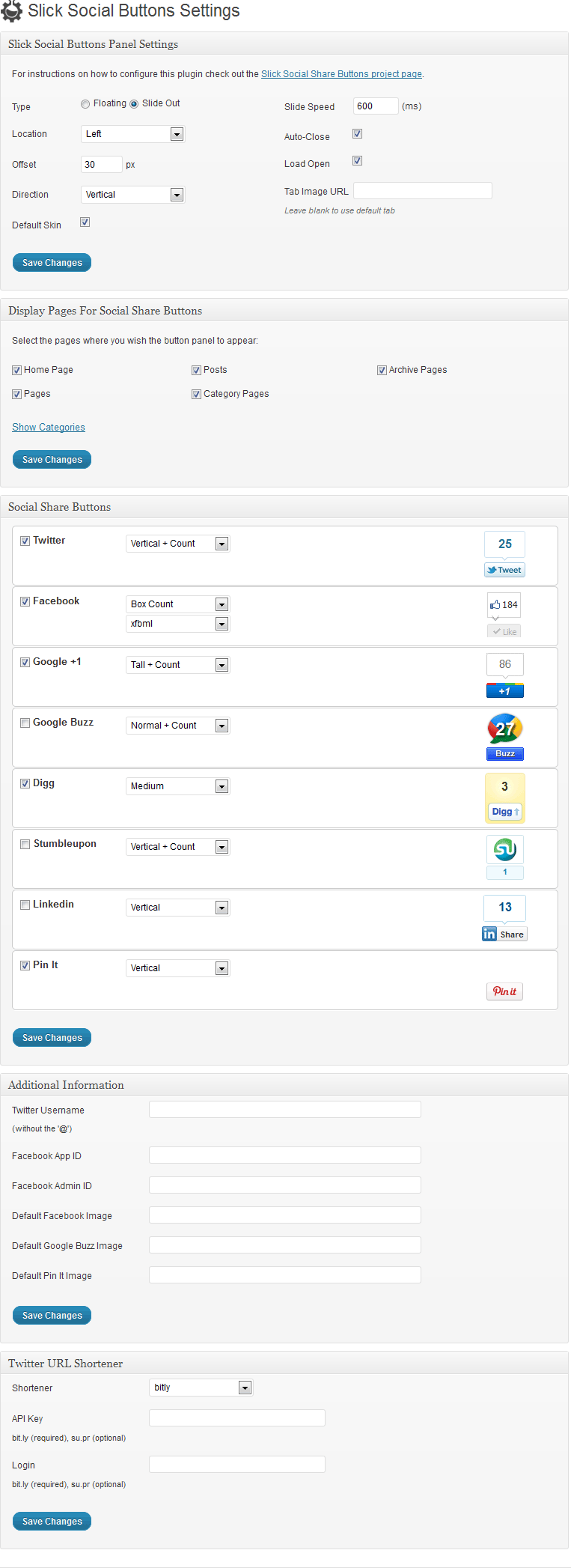Toggle the Archive Pages checkbox
Screen dimensions: 571x1568
coord(382,371)
